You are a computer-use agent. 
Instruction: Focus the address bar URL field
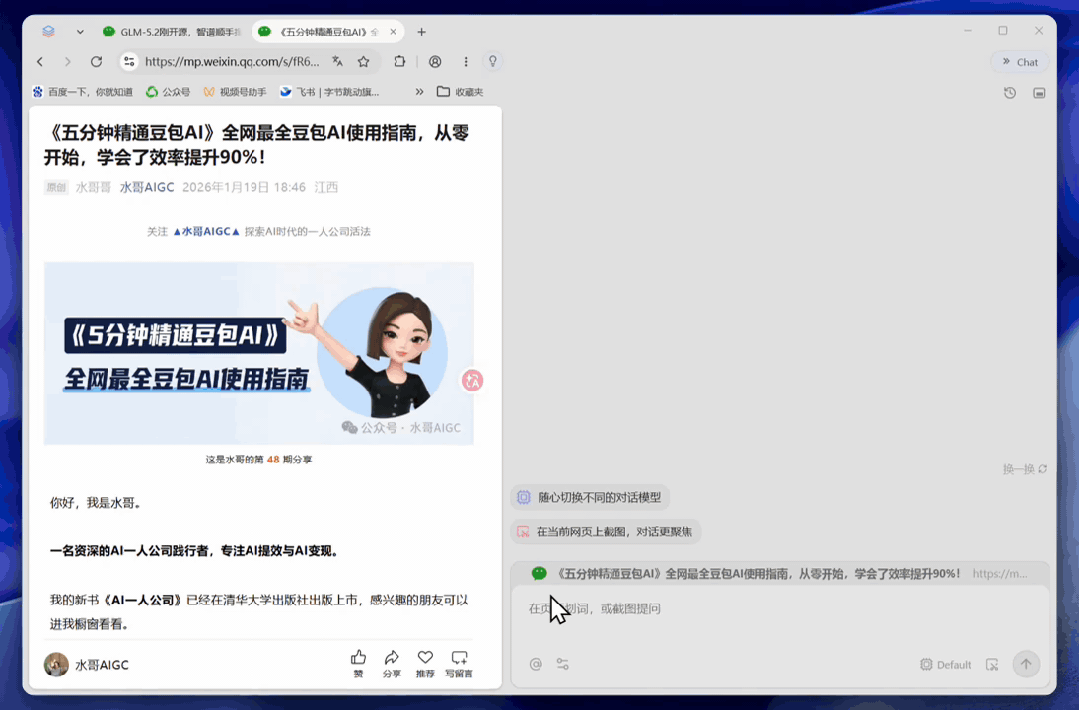[x=232, y=61]
